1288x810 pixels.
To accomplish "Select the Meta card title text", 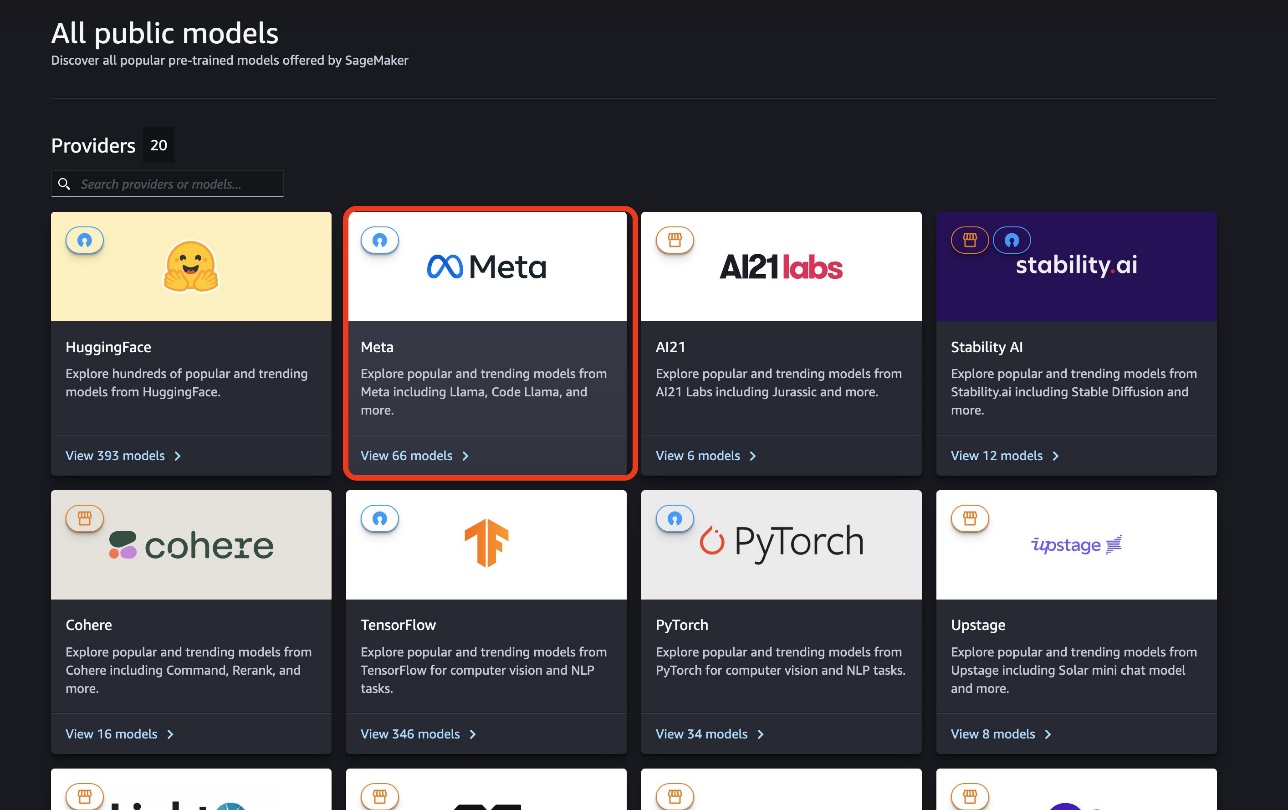I will click(377, 347).
